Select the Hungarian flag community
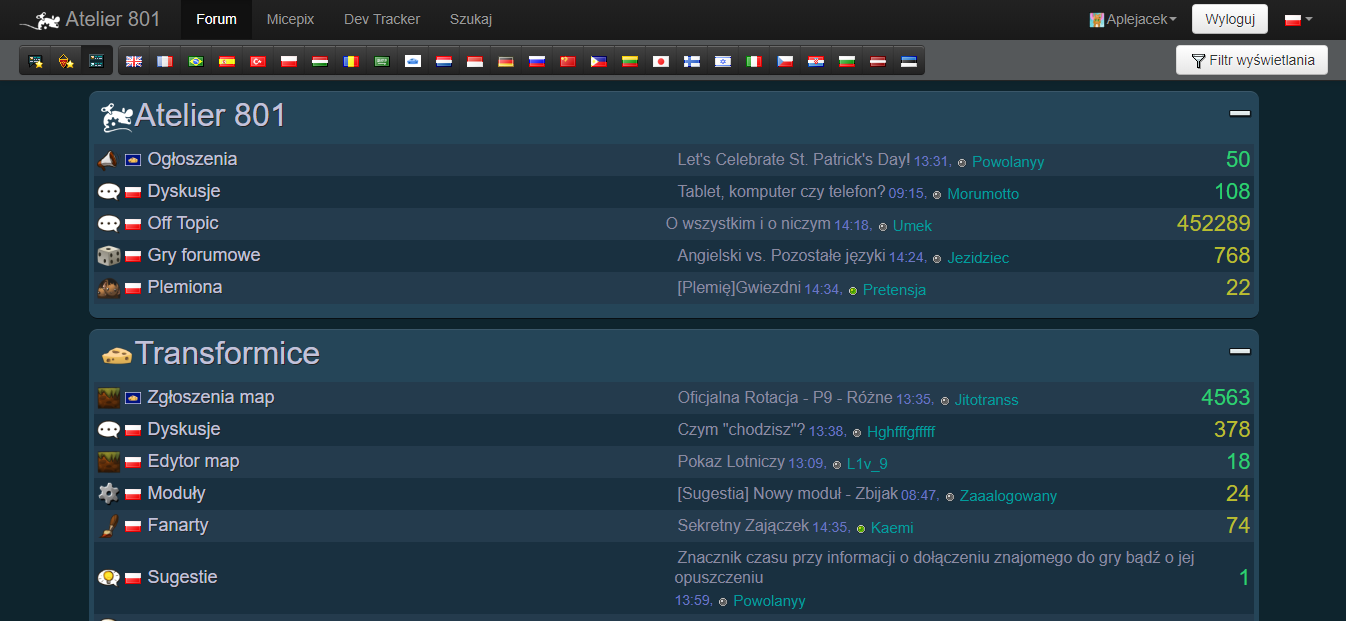The height and width of the screenshot is (621, 1346). (x=320, y=61)
